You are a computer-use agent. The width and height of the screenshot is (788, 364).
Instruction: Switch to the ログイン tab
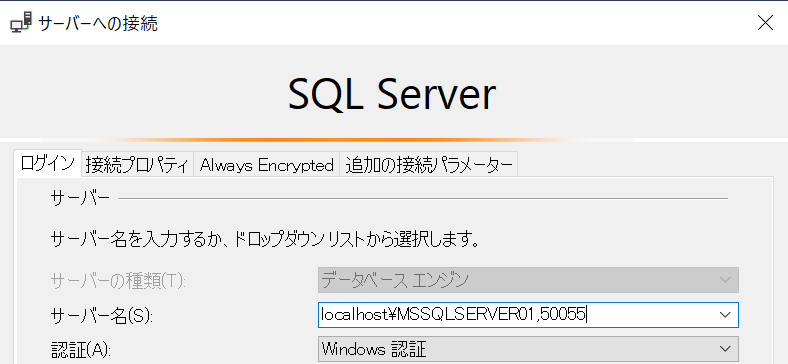tap(48, 164)
